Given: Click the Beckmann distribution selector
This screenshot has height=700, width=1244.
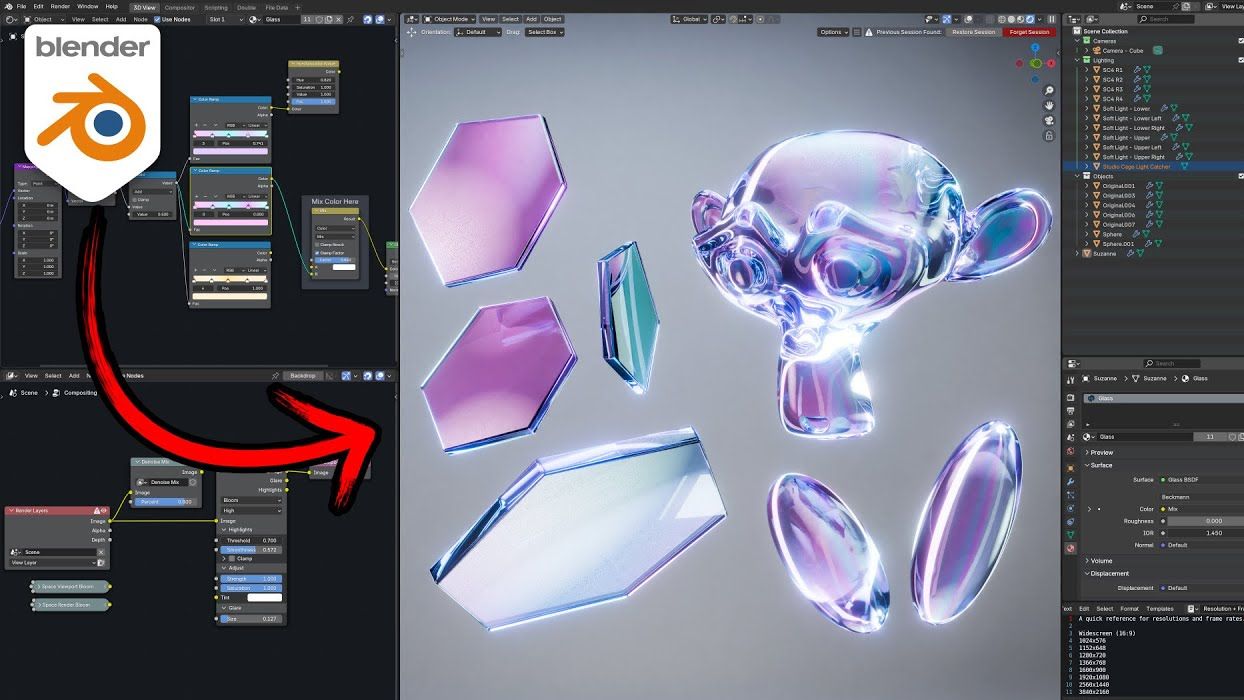Looking at the screenshot, I should (1201, 496).
